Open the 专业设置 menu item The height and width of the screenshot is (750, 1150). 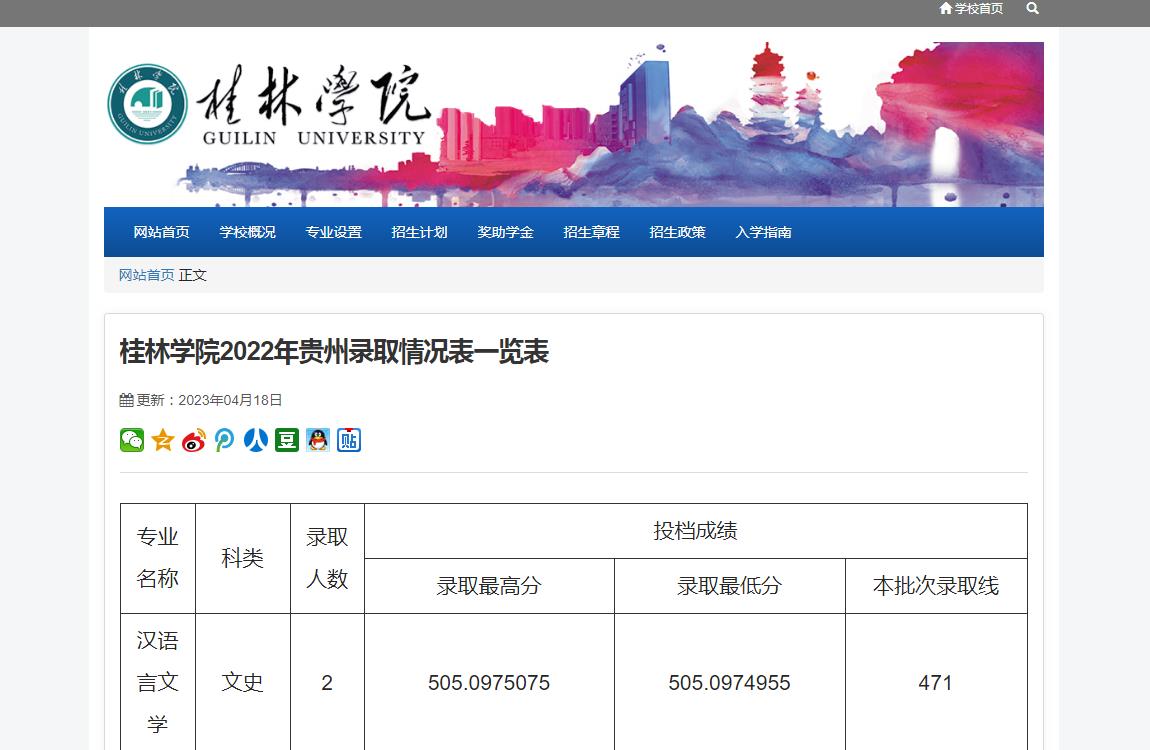pos(334,232)
